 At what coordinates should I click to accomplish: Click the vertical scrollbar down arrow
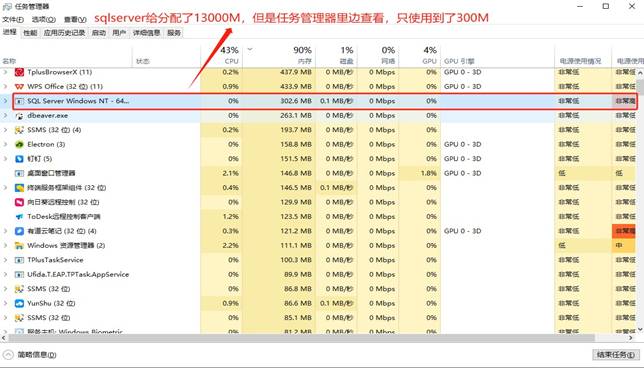coord(640,329)
